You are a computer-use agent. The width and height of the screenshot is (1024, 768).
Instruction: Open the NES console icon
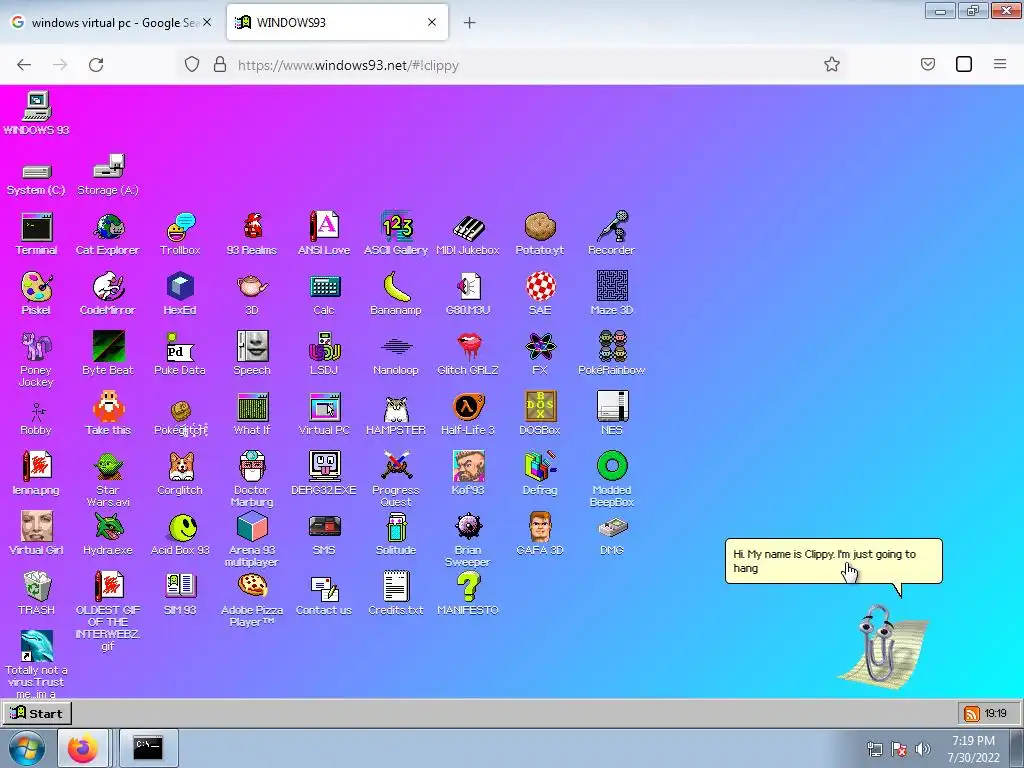click(x=612, y=407)
